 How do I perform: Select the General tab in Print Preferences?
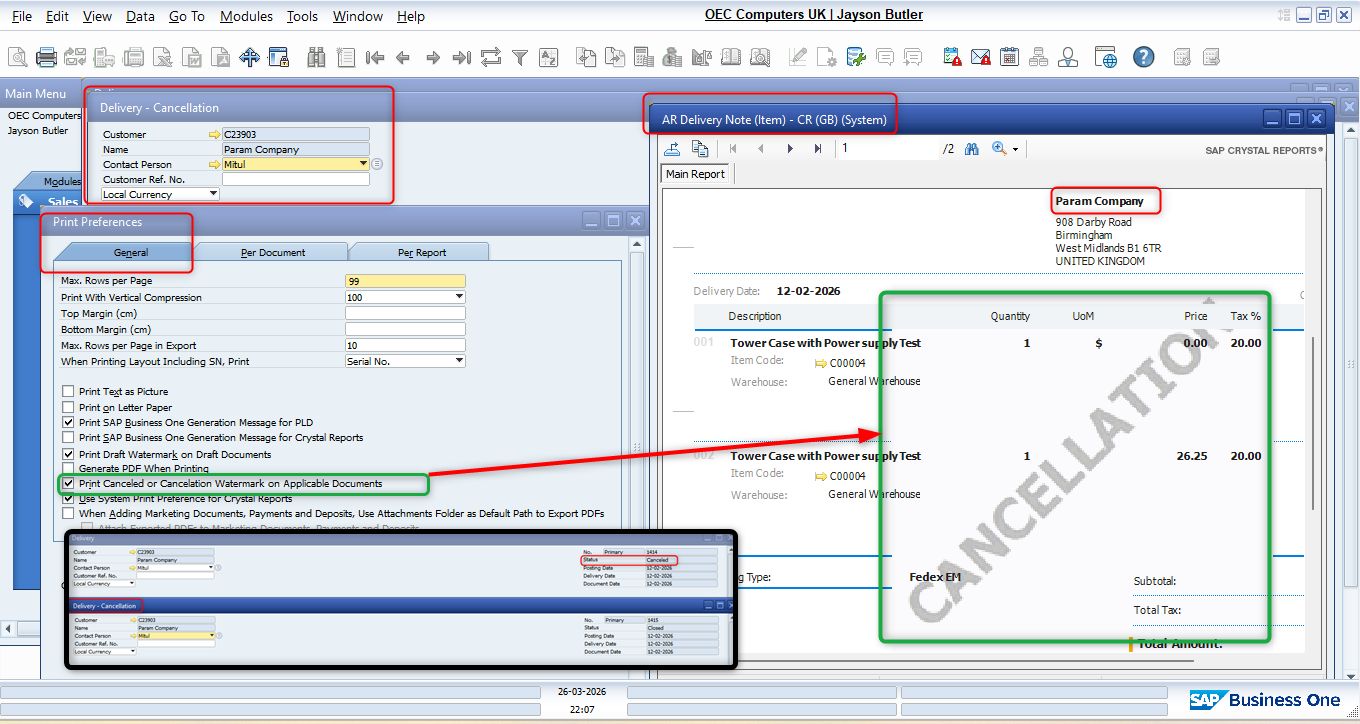click(x=130, y=252)
